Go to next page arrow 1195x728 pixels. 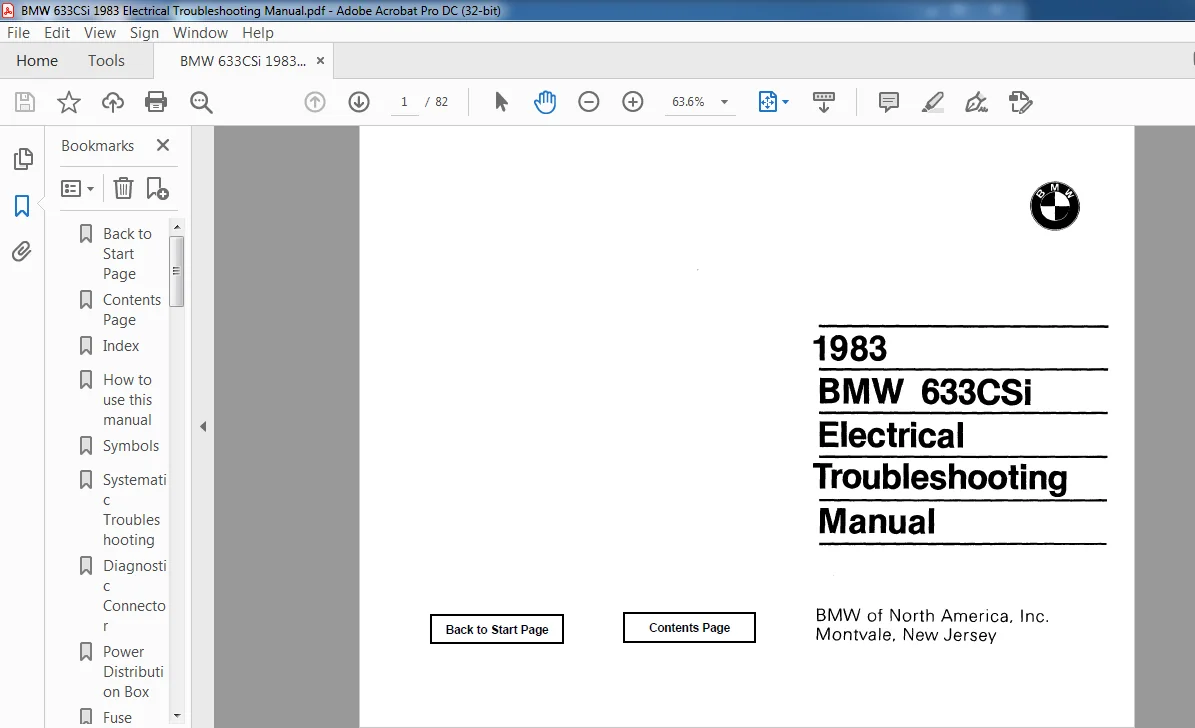(359, 102)
